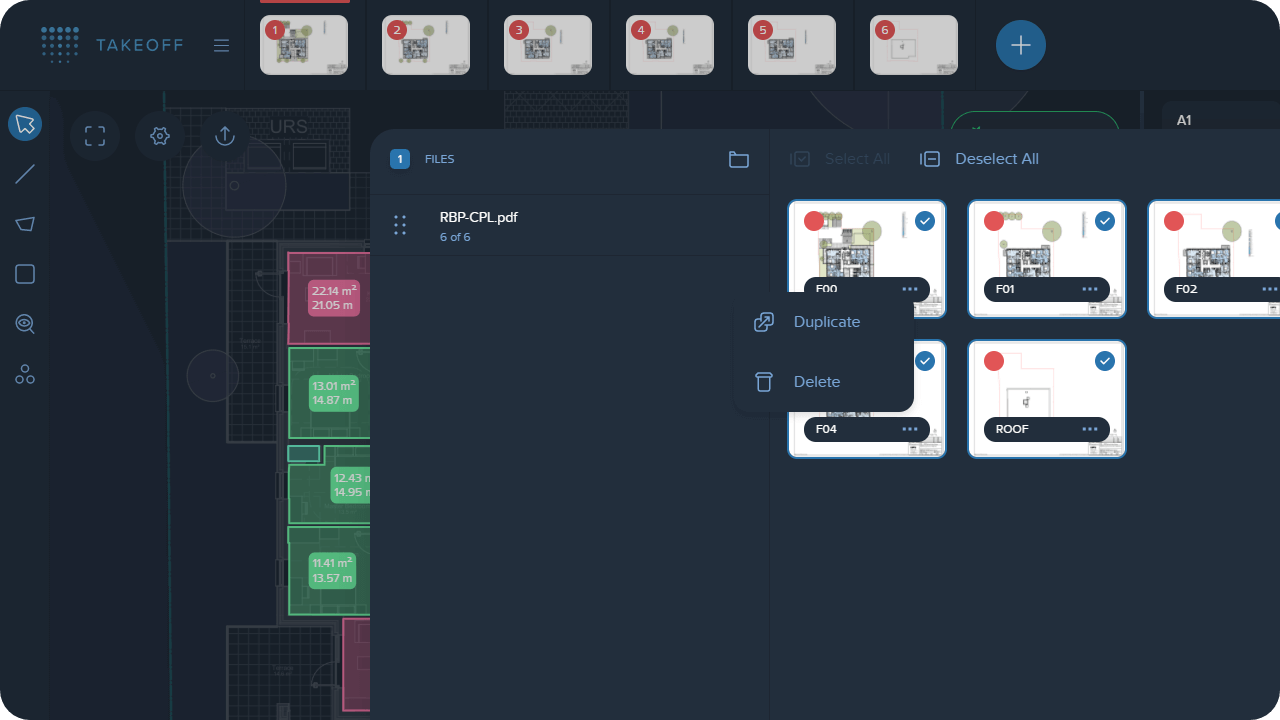Click the trash Delete icon in context menu

point(764,382)
